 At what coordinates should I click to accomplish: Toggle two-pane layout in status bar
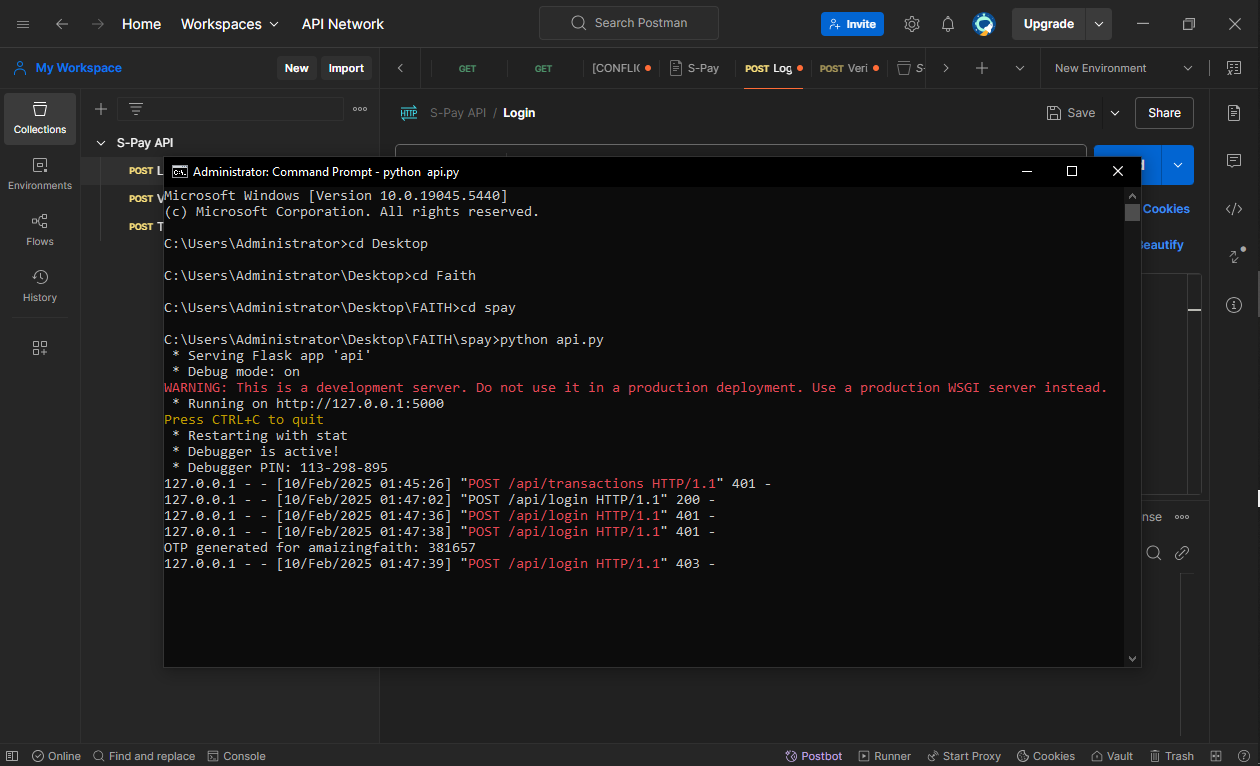pyautogui.click(x=1216, y=756)
